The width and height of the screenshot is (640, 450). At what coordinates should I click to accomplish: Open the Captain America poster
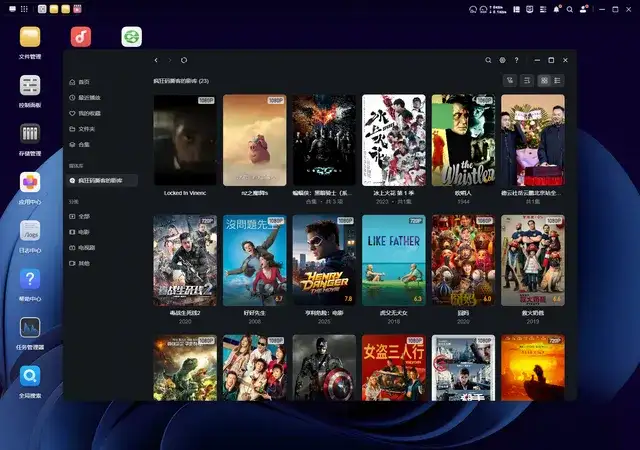click(x=324, y=368)
